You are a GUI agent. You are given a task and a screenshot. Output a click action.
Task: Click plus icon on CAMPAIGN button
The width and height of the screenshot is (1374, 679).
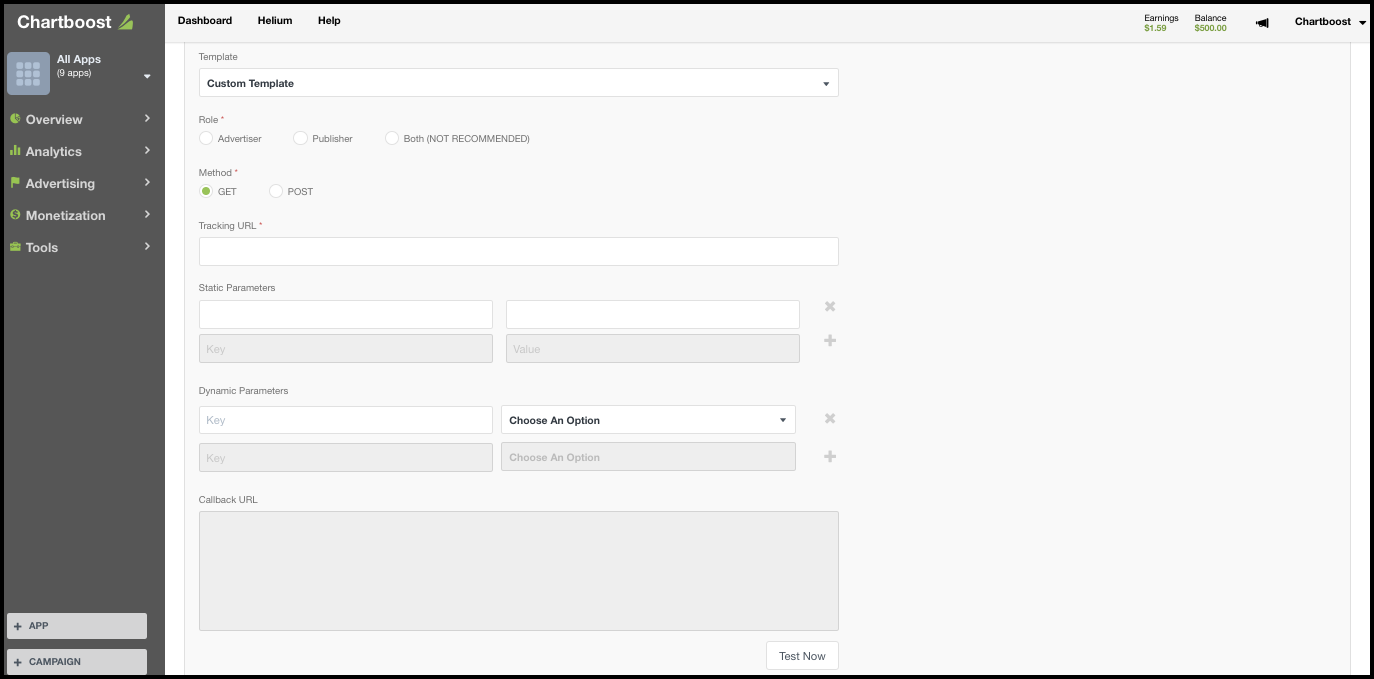[x=18, y=662]
